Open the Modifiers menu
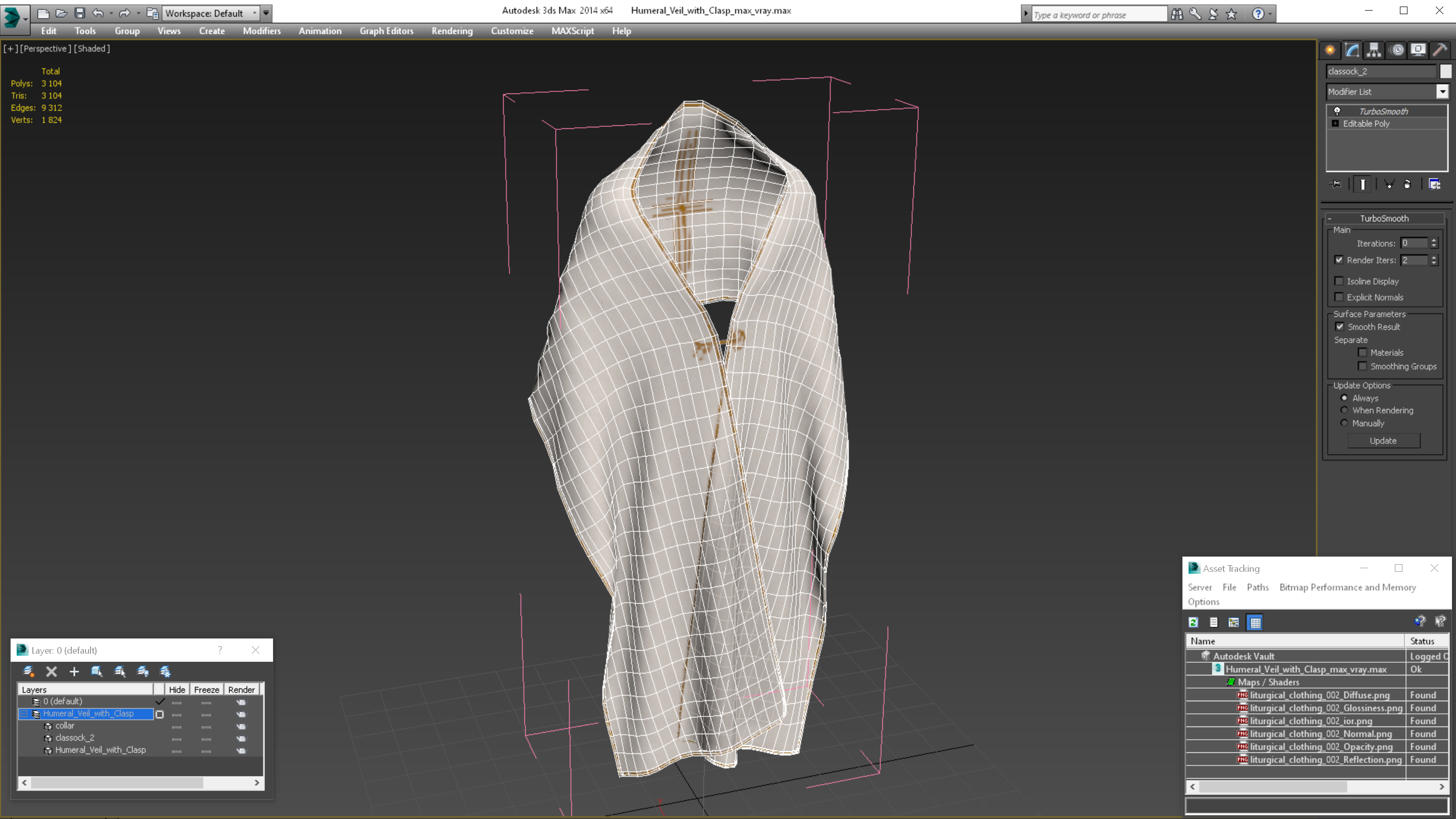This screenshot has height=819, width=1456. (262, 31)
